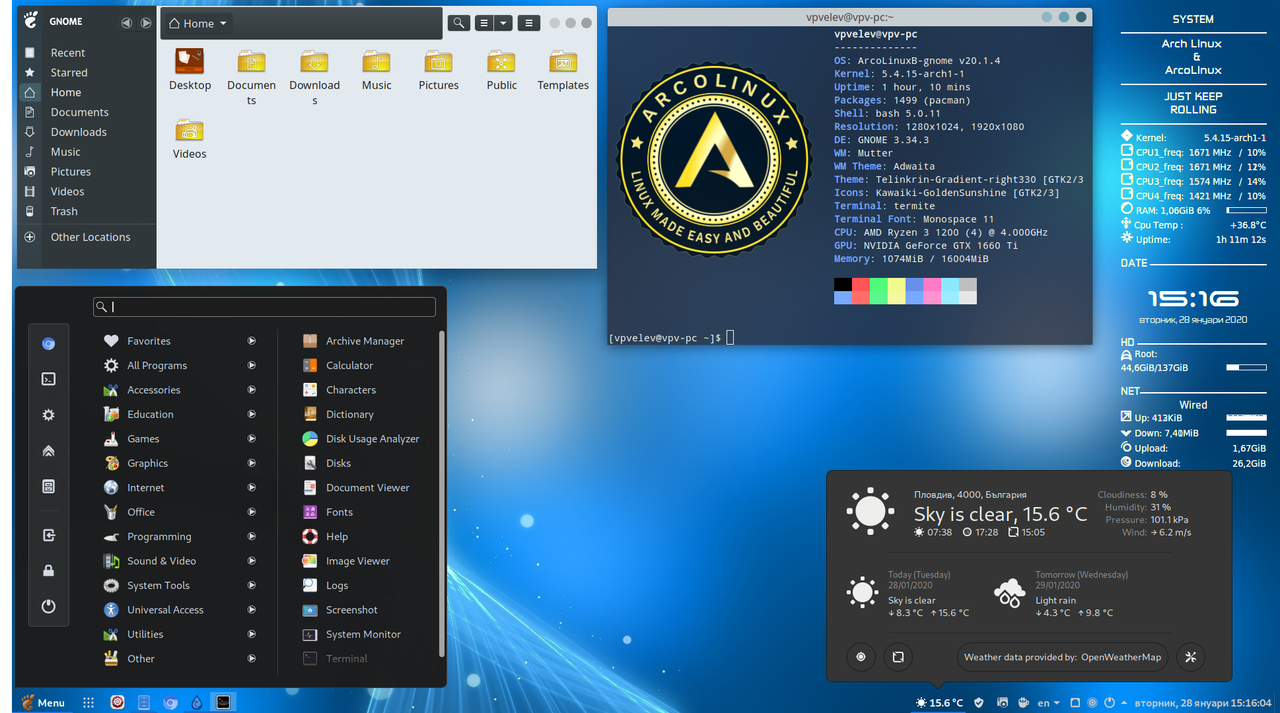Open the Menu button on taskbar
This screenshot has width=1280, height=713.
tap(43, 703)
